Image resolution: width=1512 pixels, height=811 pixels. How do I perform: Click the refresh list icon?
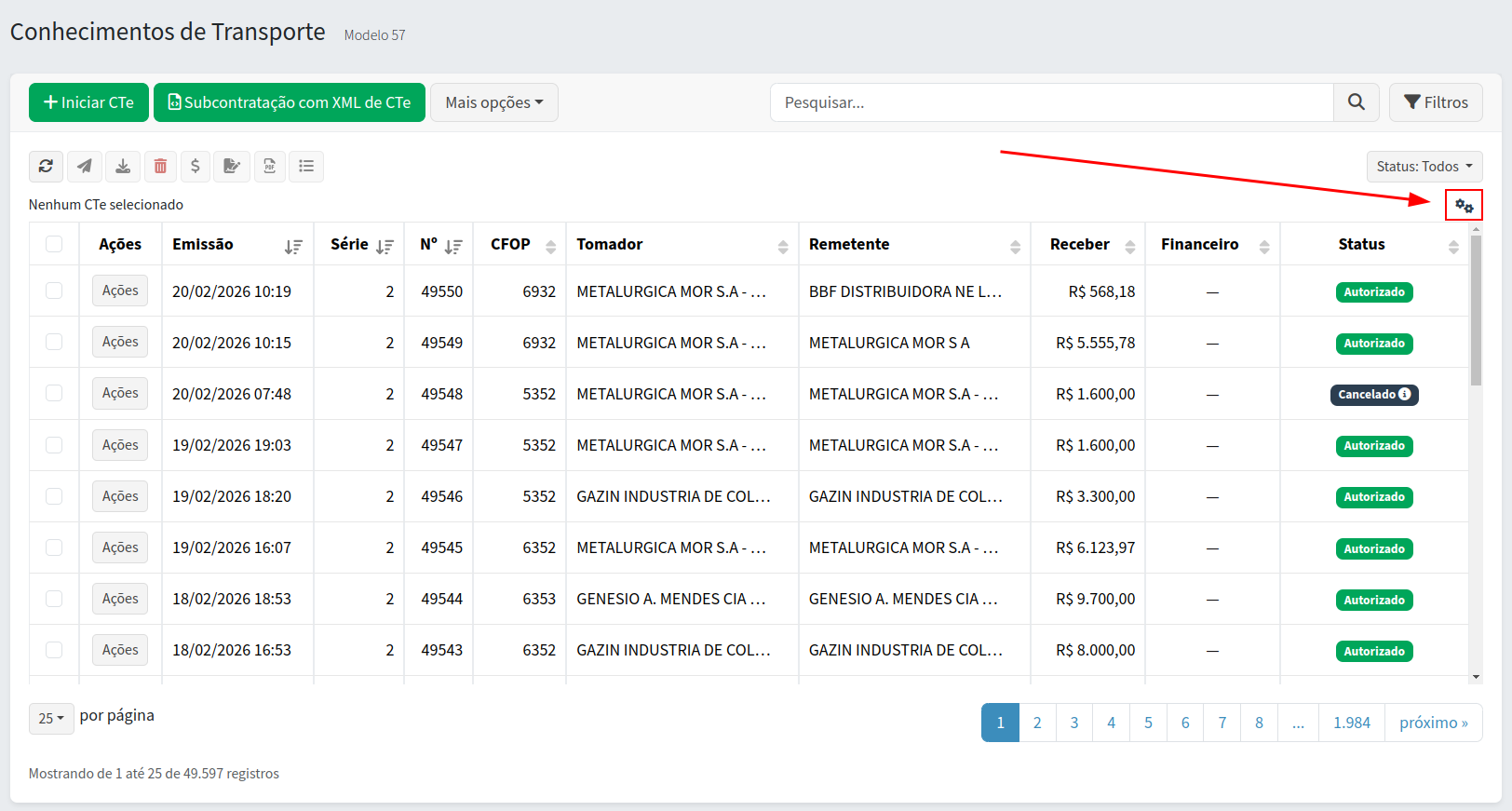coord(46,167)
